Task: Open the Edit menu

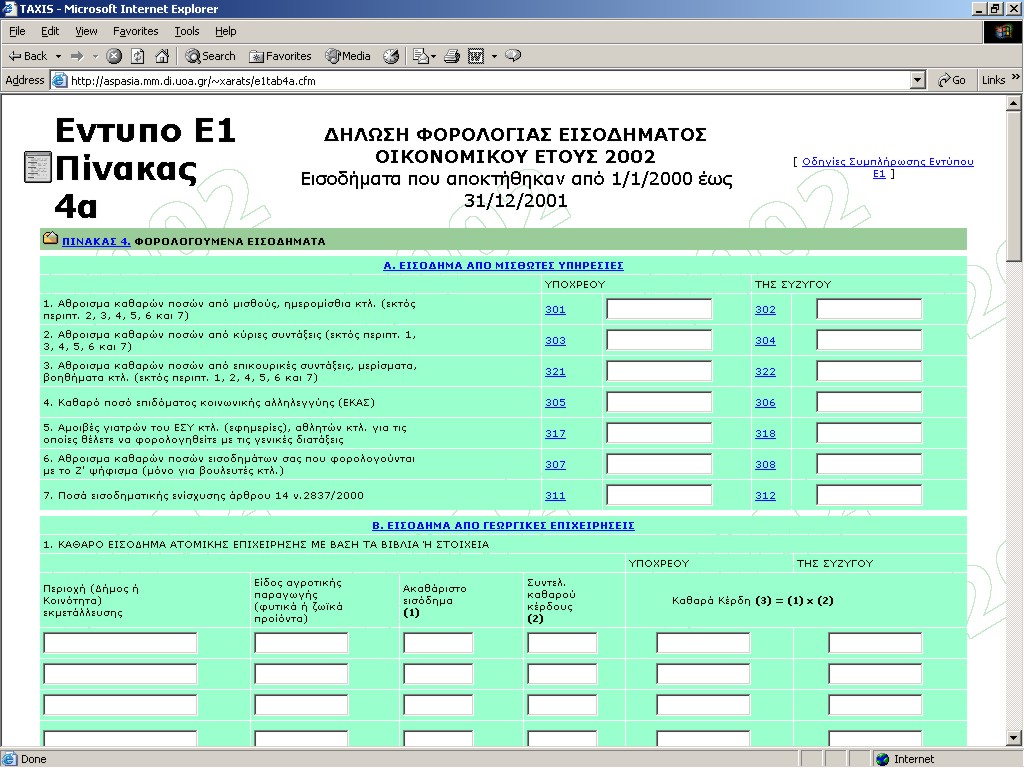Action: 50,31
